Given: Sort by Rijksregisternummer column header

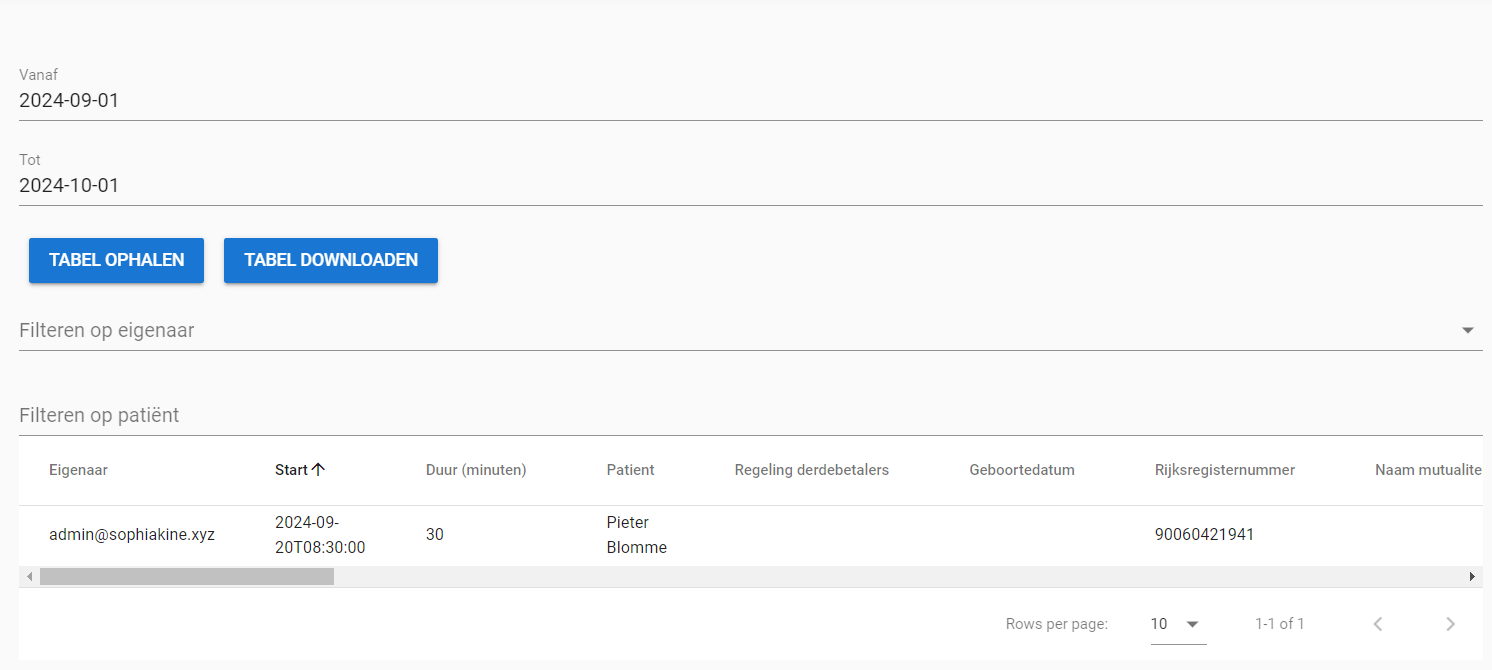Looking at the screenshot, I should 1224,470.
